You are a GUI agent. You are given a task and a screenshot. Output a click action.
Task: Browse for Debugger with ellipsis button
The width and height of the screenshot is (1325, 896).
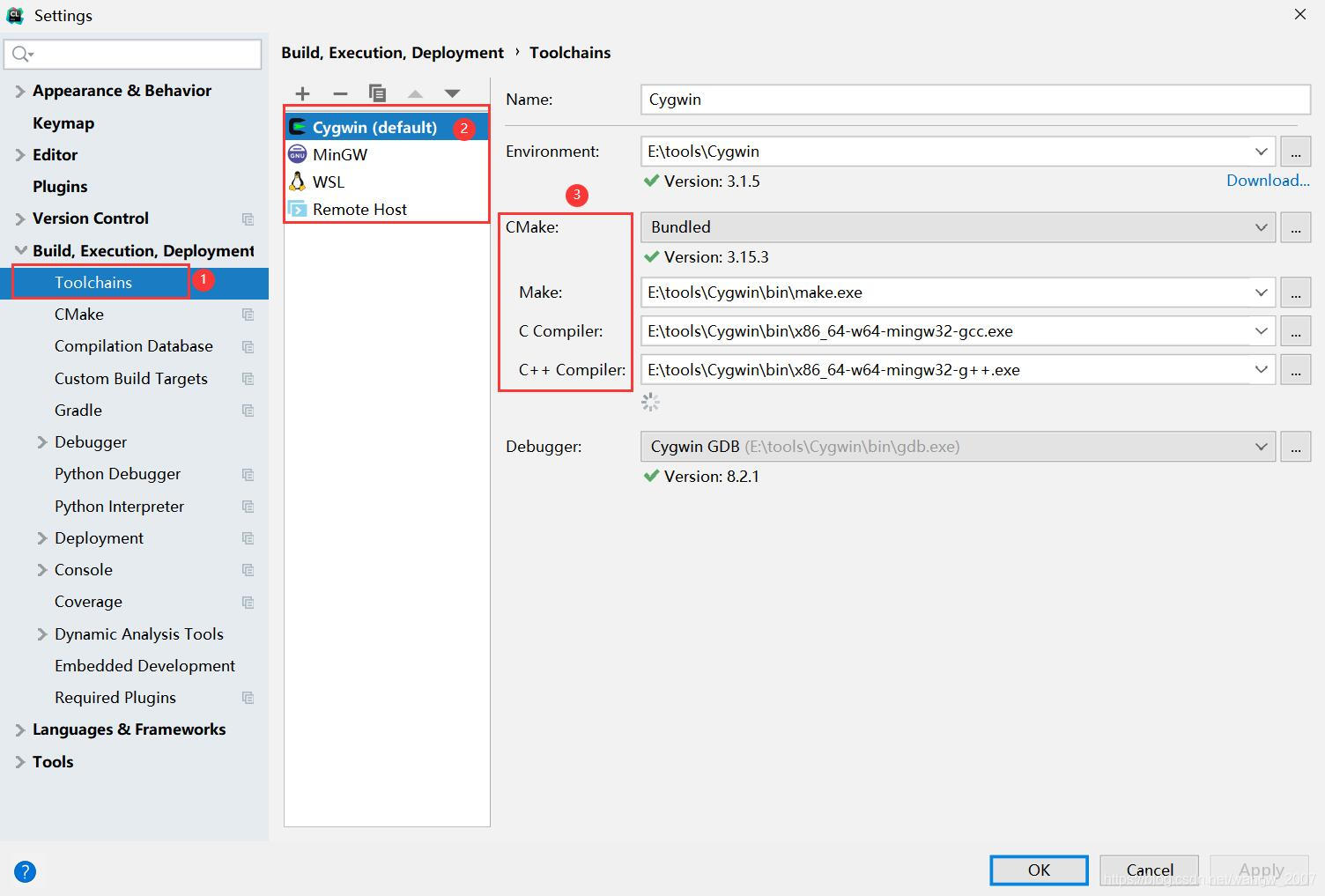coord(1295,447)
